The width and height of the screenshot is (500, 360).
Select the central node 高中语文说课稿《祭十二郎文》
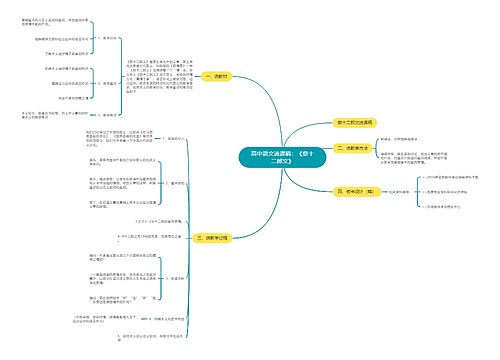click(x=282, y=157)
